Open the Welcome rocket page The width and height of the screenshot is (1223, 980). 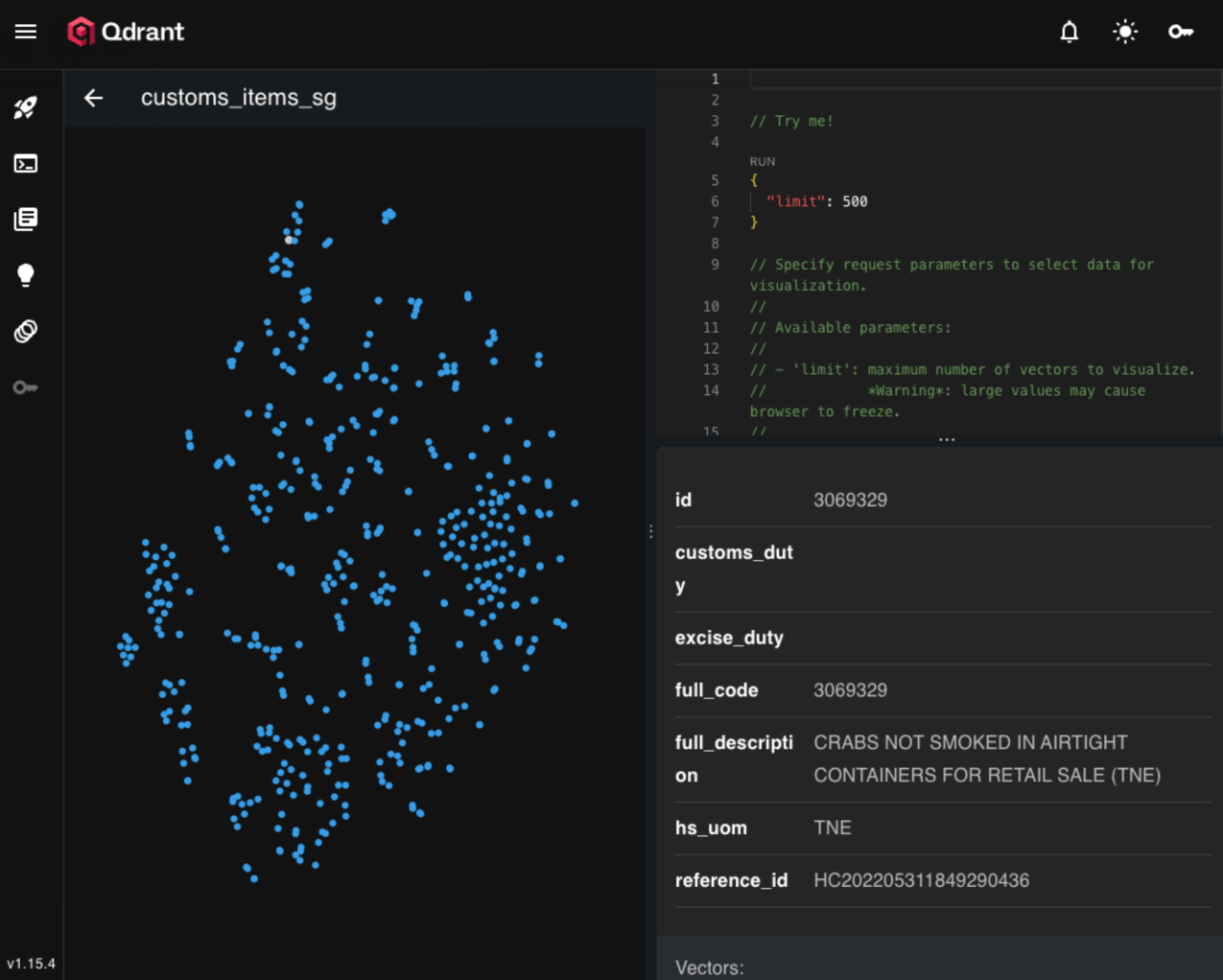click(26, 107)
